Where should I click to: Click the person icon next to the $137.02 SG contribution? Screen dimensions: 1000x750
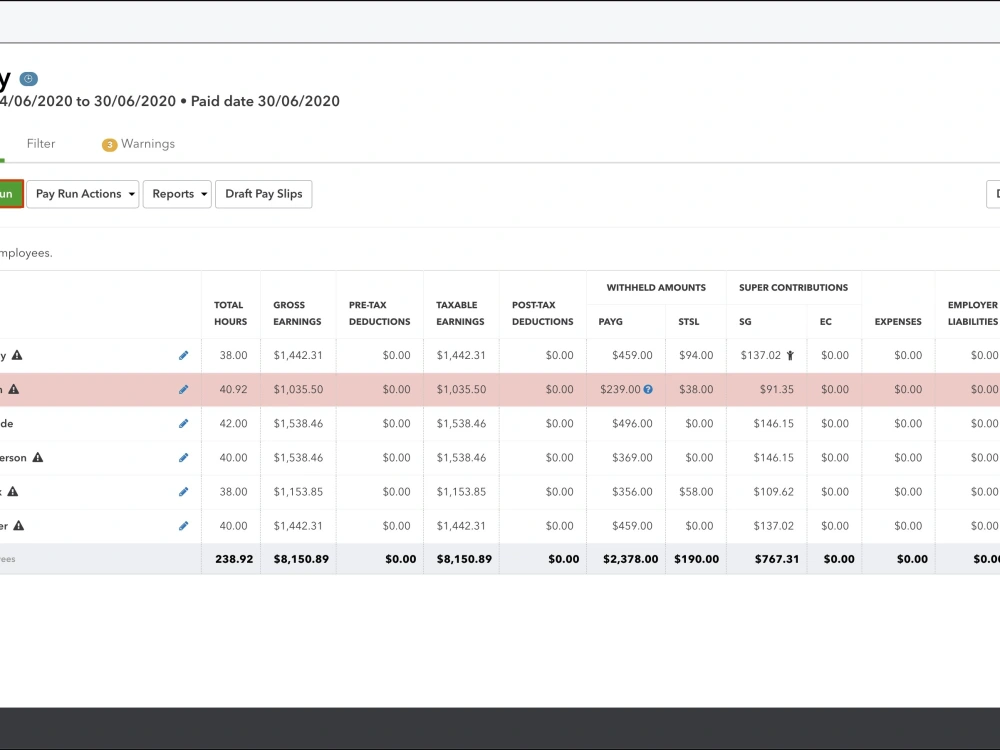point(789,354)
